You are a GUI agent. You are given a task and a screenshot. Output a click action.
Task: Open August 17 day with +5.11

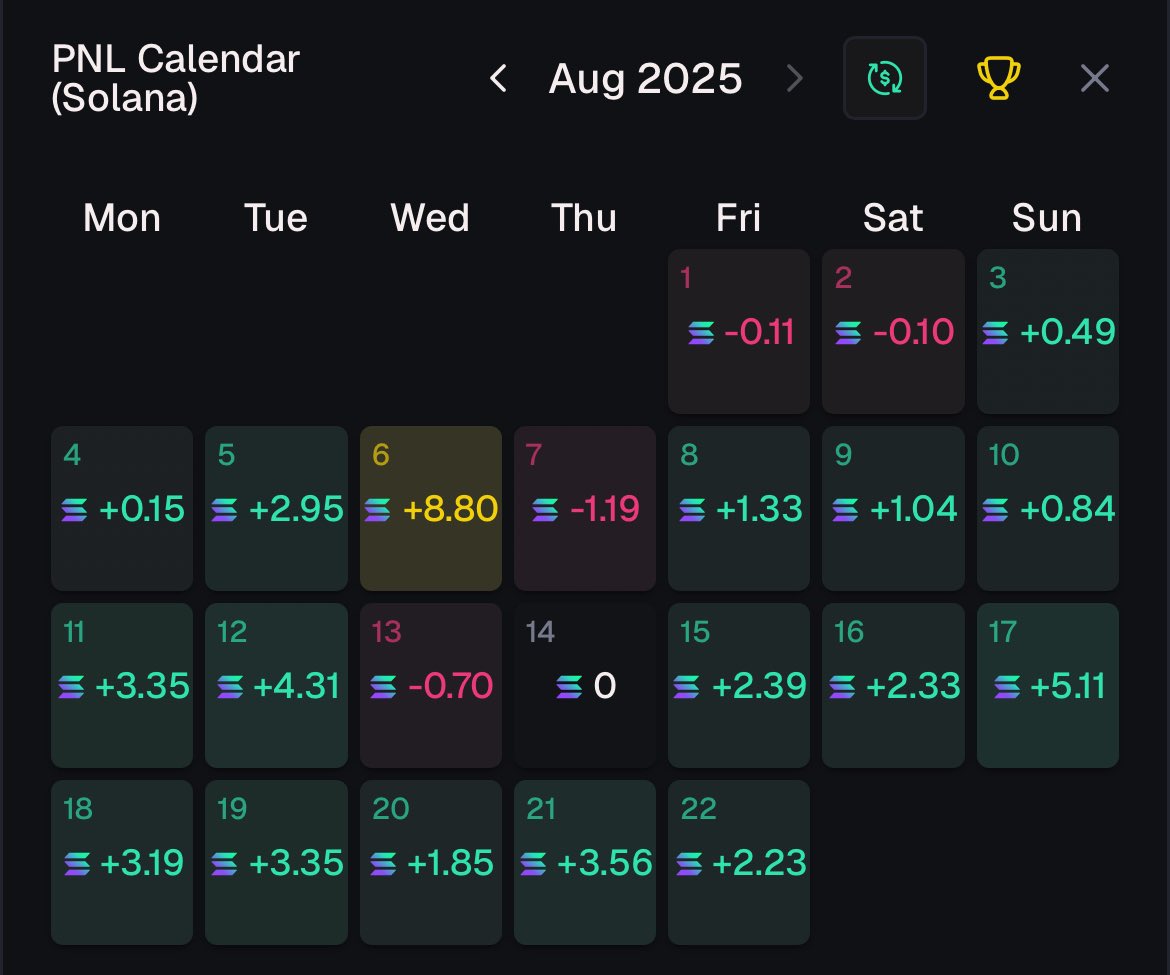click(1048, 686)
